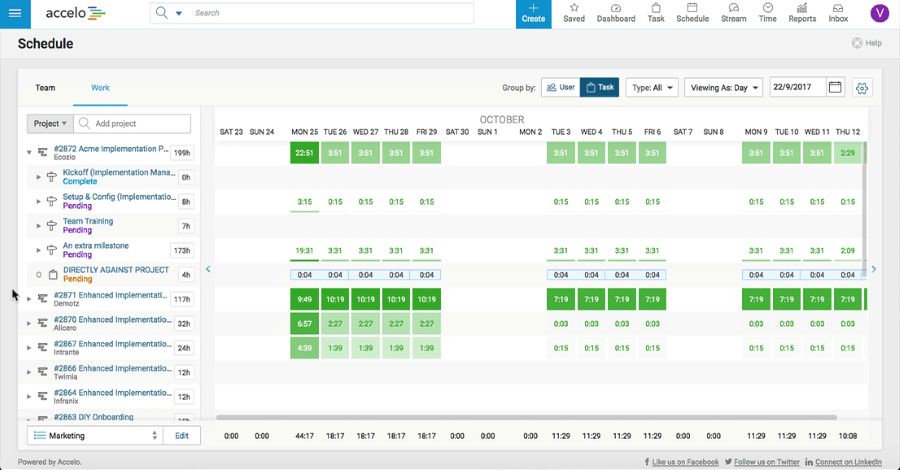
Task: Open the Reports icon
Action: (x=802, y=13)
